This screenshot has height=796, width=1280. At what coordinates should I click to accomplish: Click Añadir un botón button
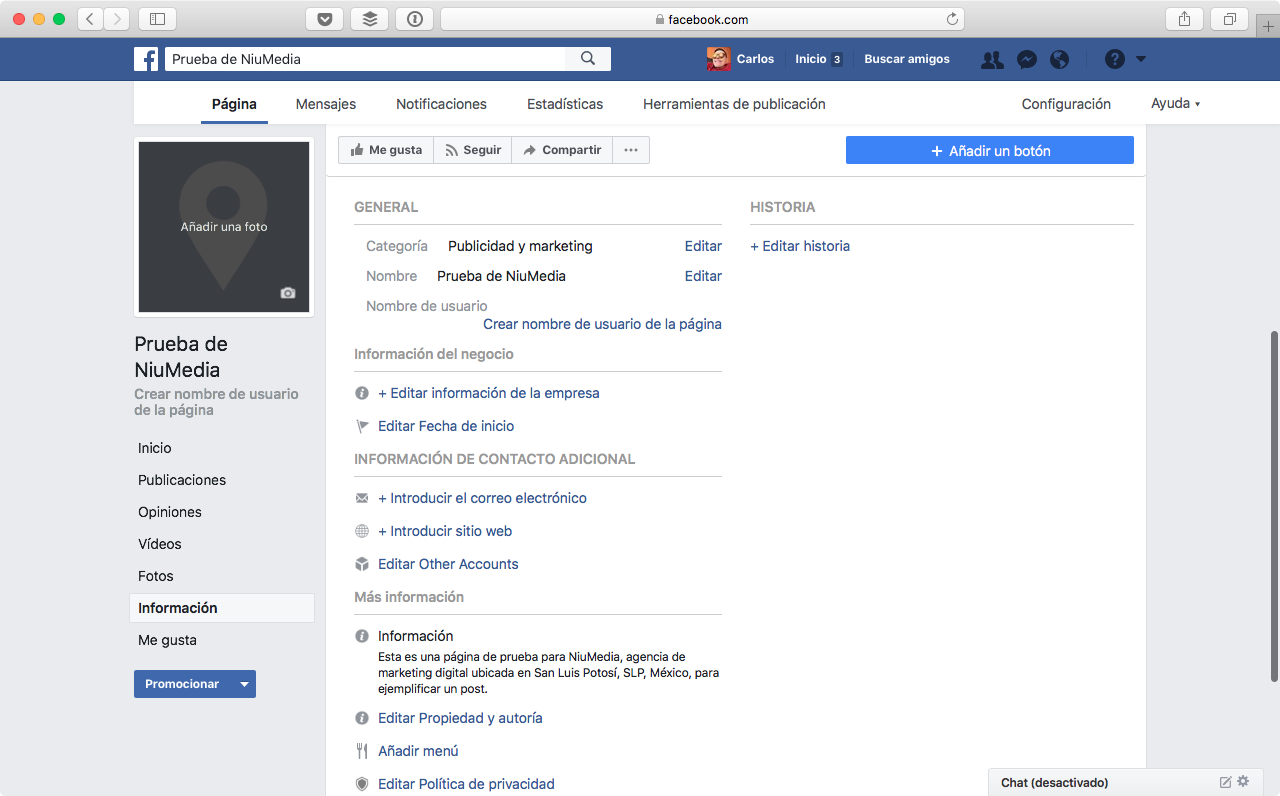click(990, 150)
